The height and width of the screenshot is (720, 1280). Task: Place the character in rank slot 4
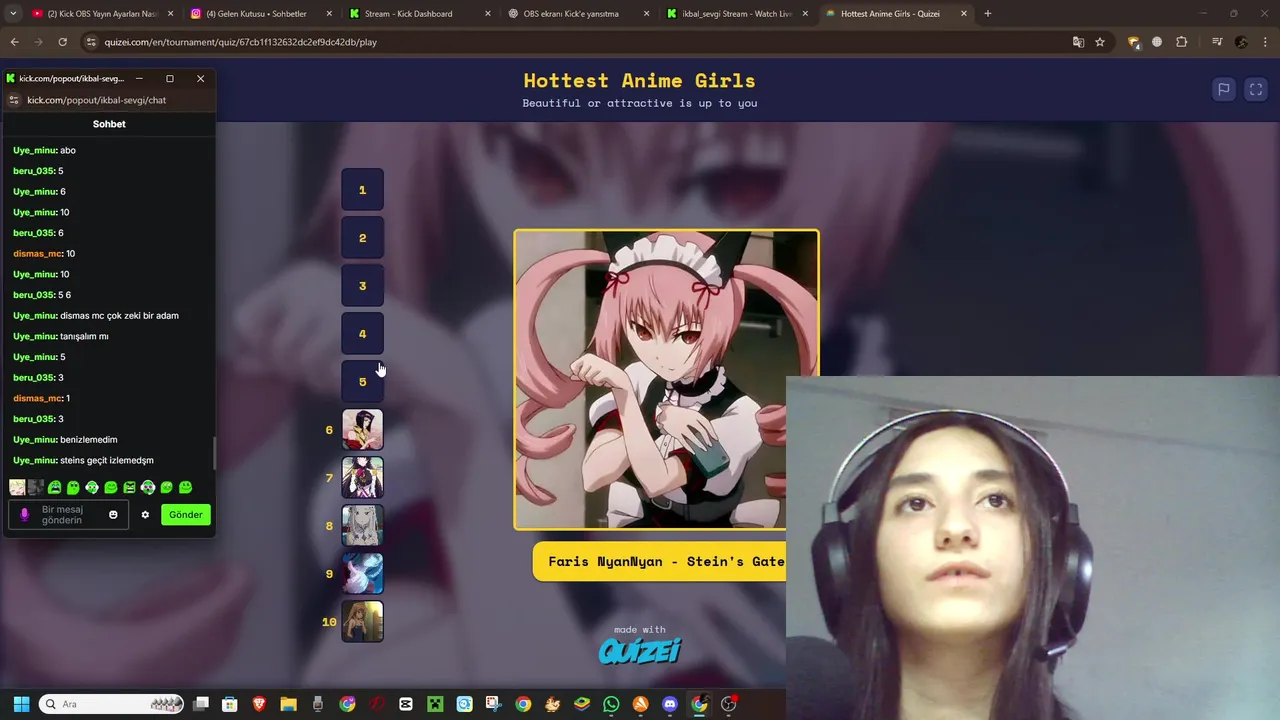click(x=362, y=334)
